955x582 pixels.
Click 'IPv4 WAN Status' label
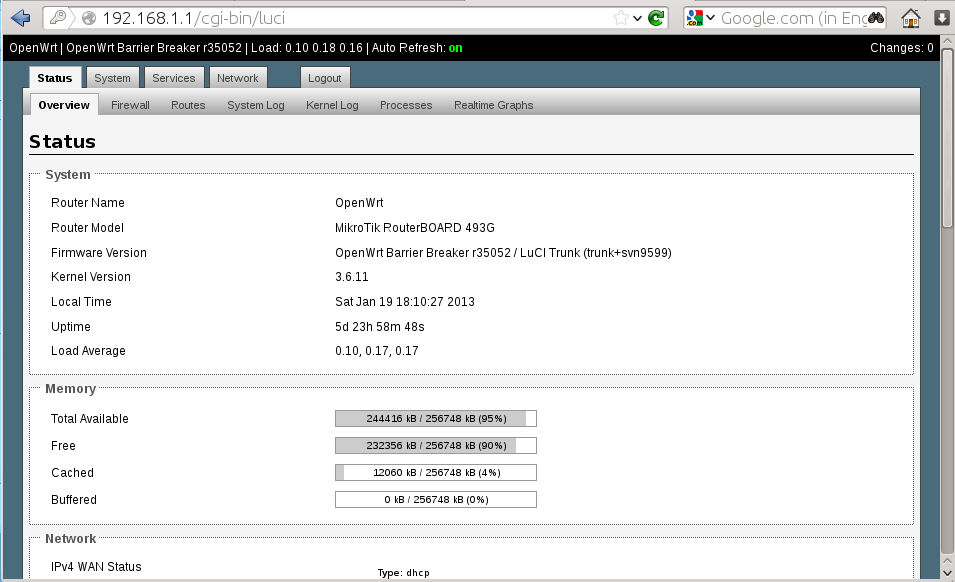click(96, 567)
